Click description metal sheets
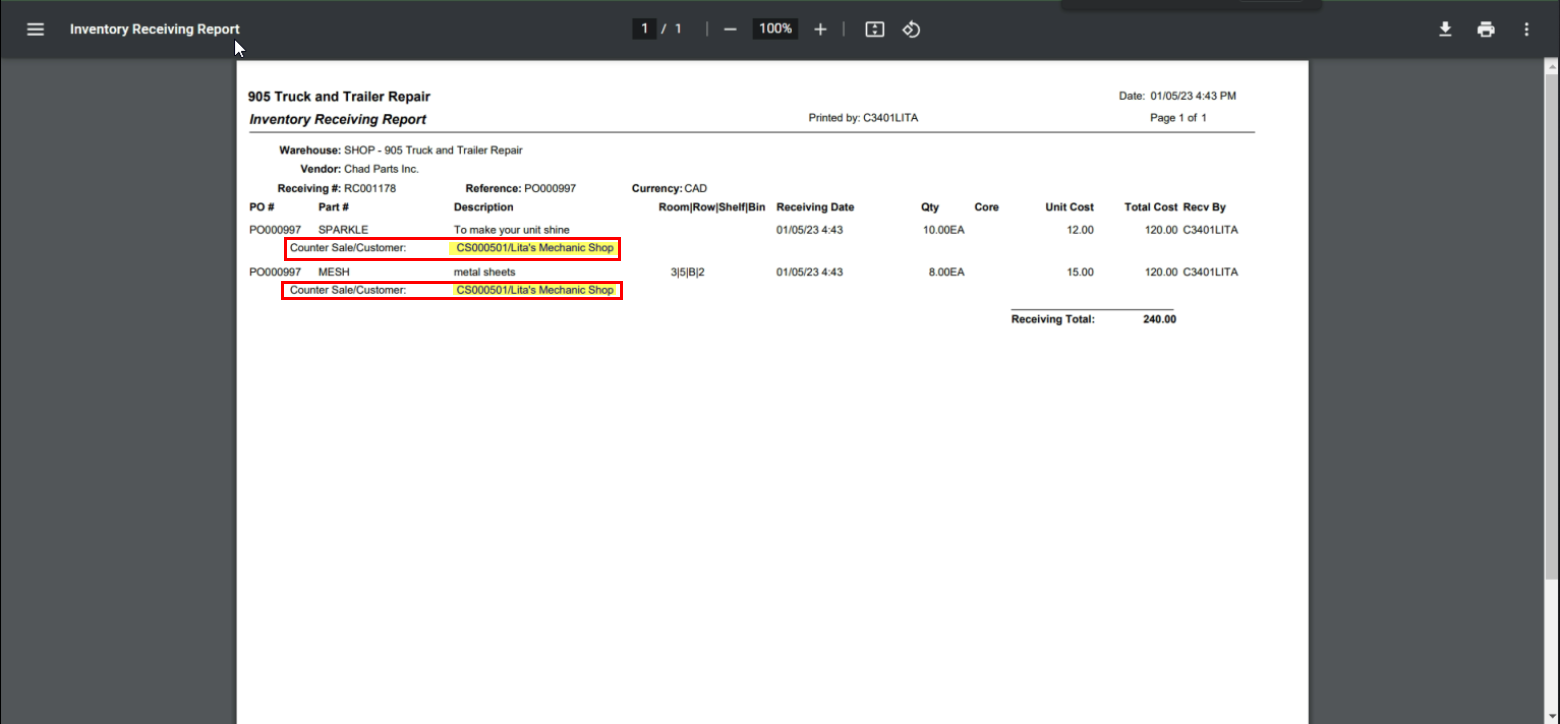 pyautogui.click(x=485, y=272)
